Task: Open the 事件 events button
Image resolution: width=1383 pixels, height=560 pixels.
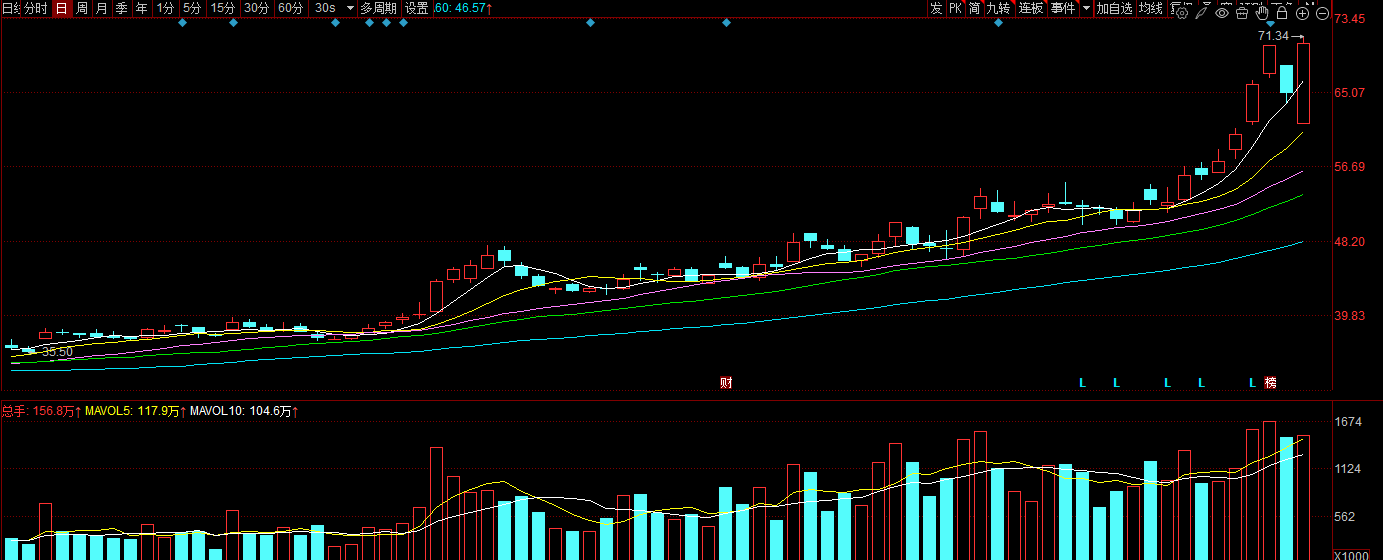Action: [1063, 8]
